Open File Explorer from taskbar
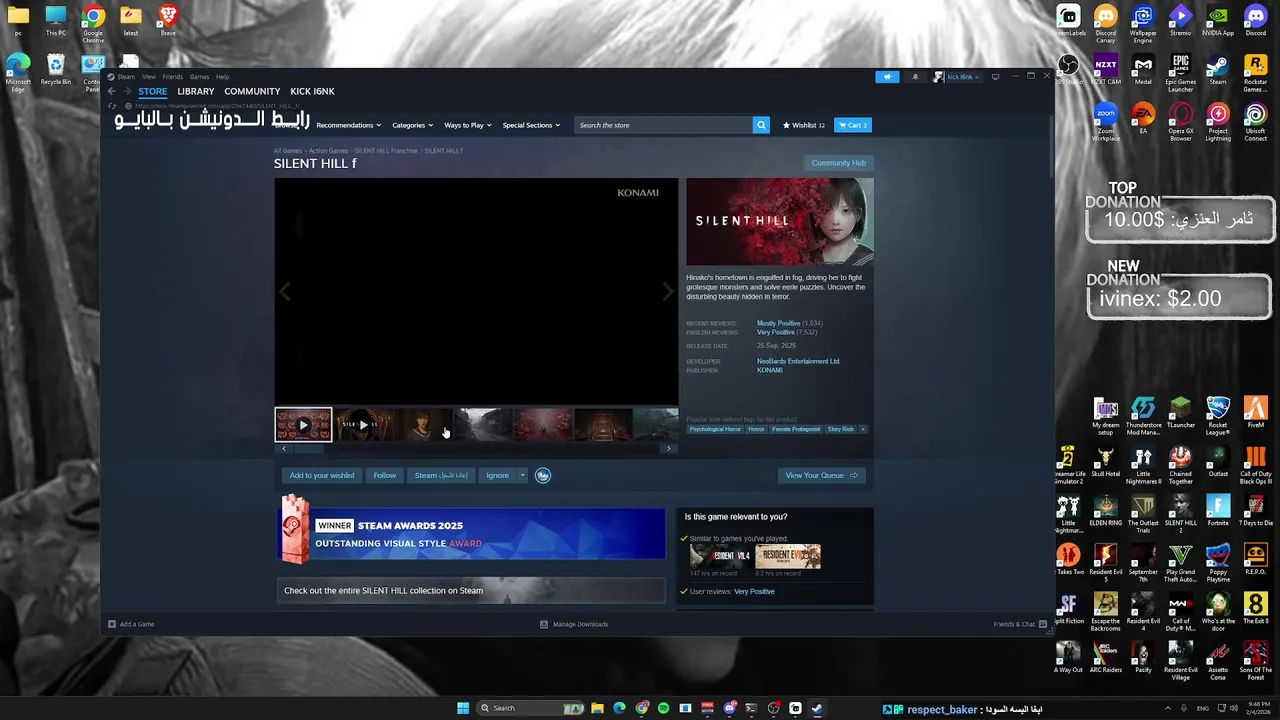 [597, 708]
